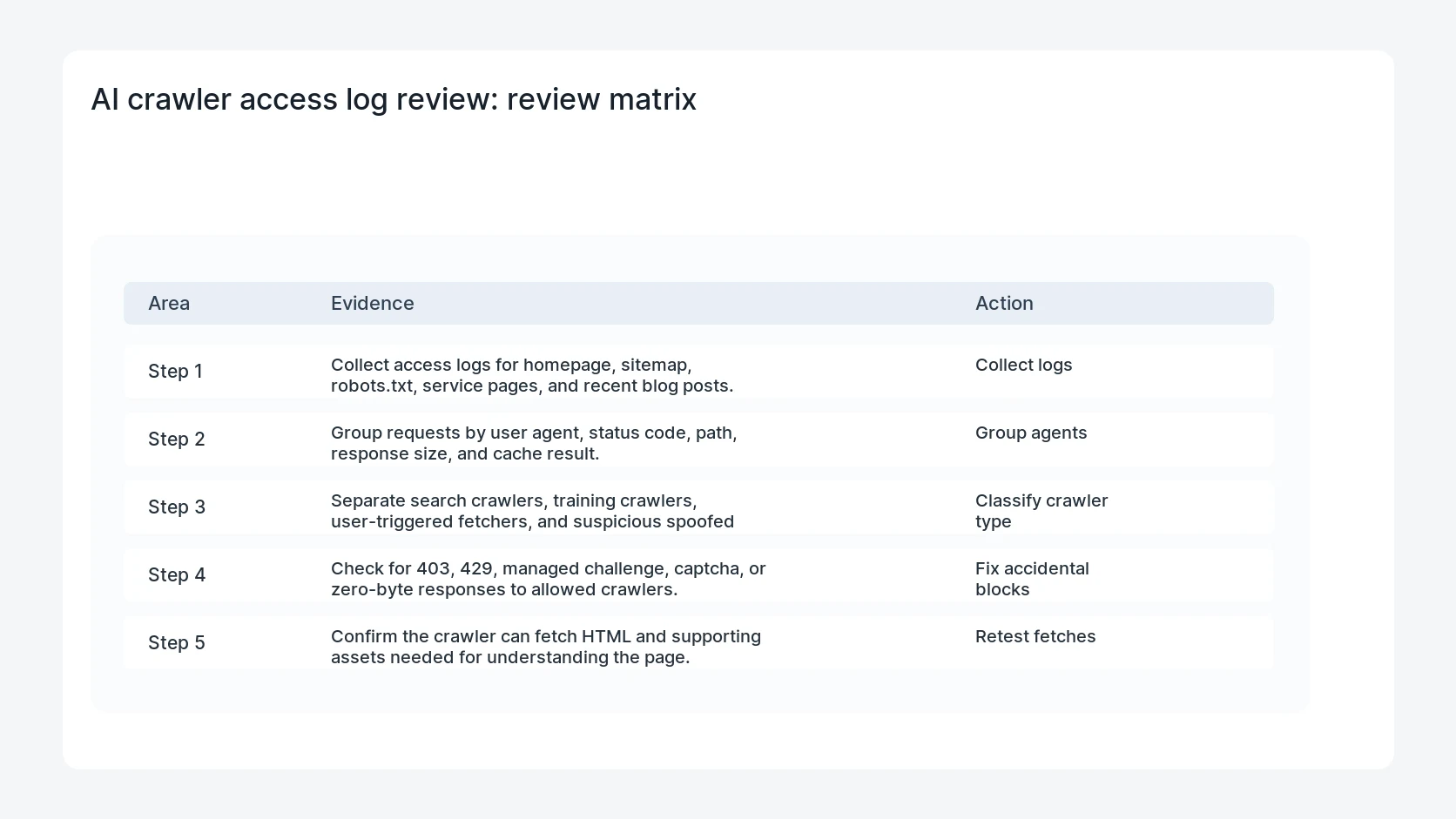Viewport: 1456px width, 819px height.
Task: Click the 'Group agents' action cell
Action: (1031, 433)
